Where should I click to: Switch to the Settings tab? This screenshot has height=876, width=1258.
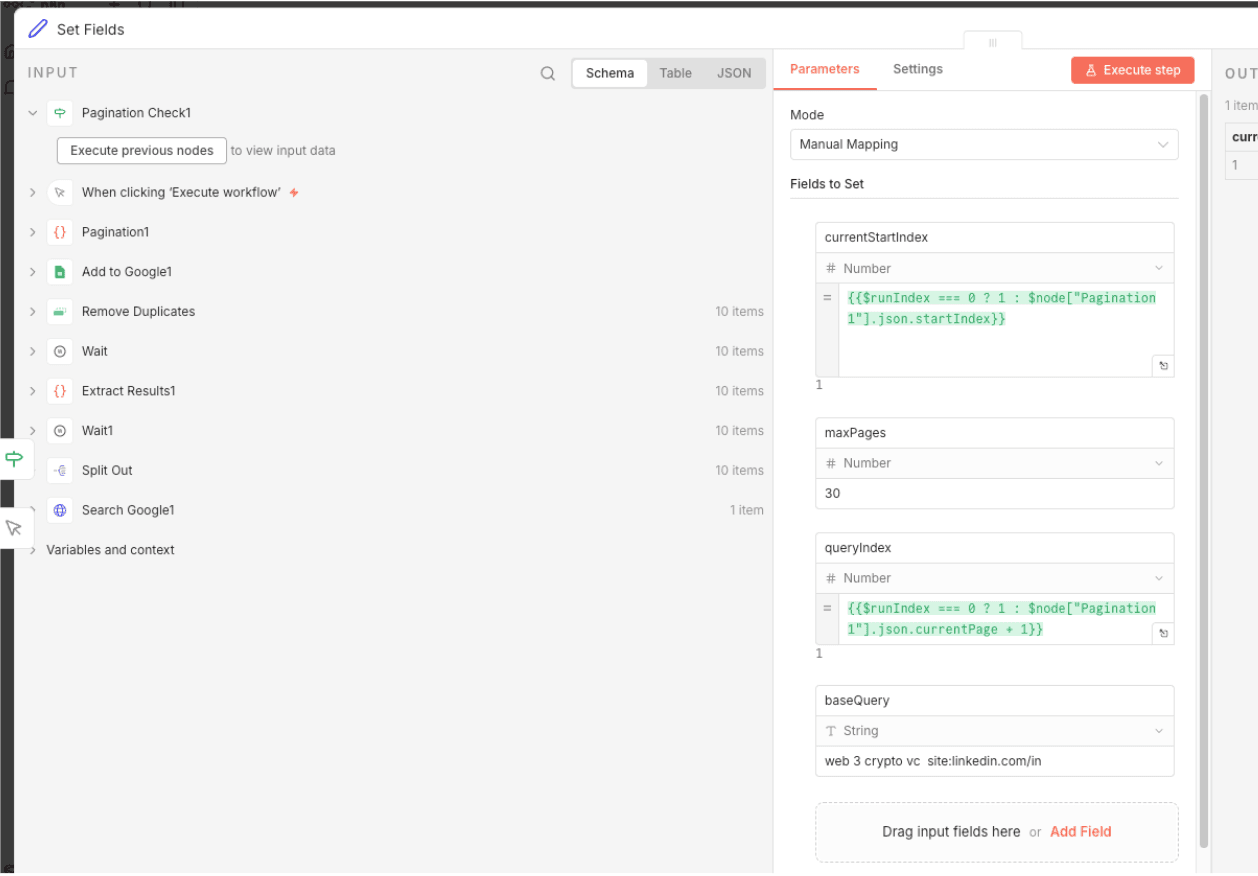click(917, 69)
